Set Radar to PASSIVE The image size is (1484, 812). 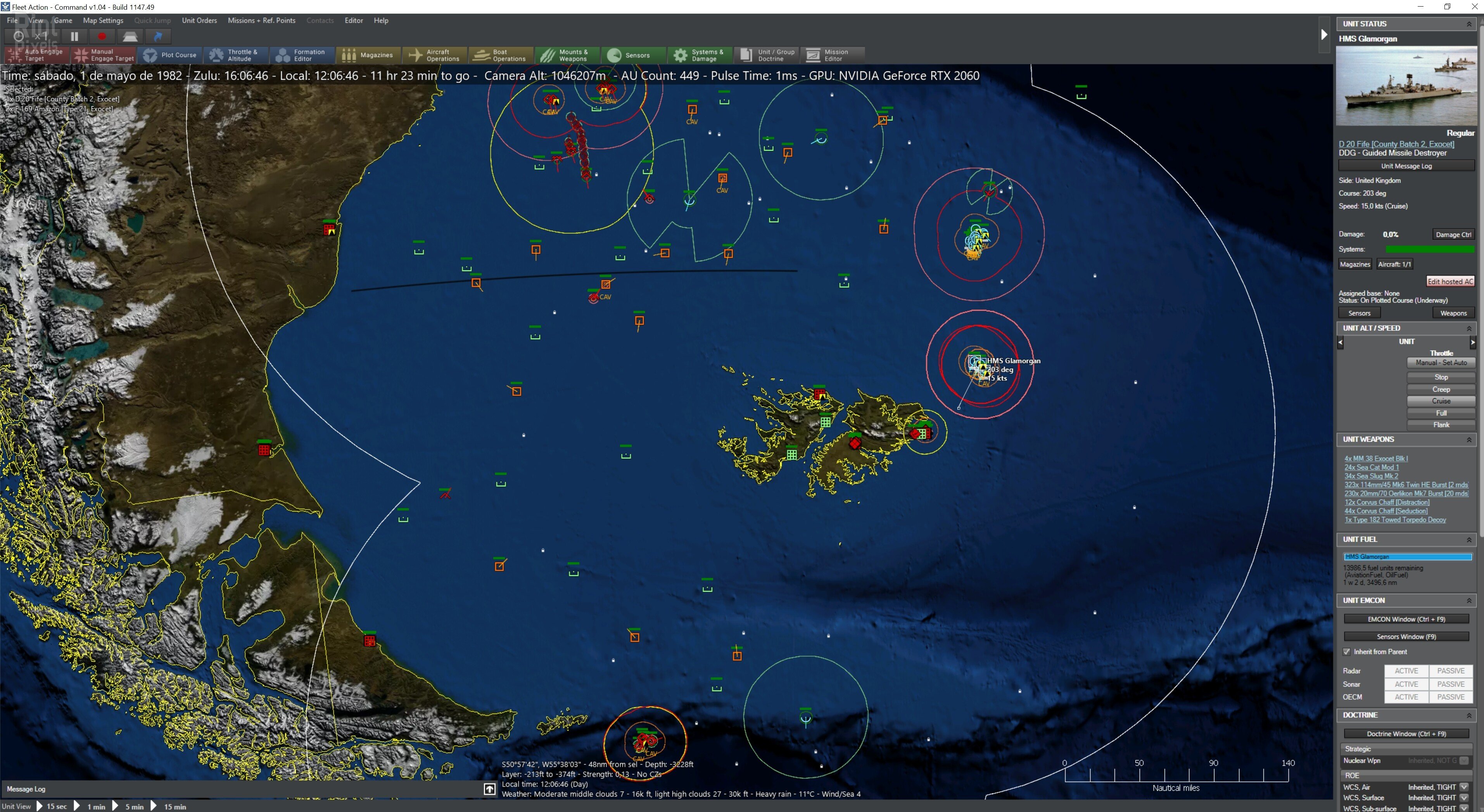tap(1451, 671)
